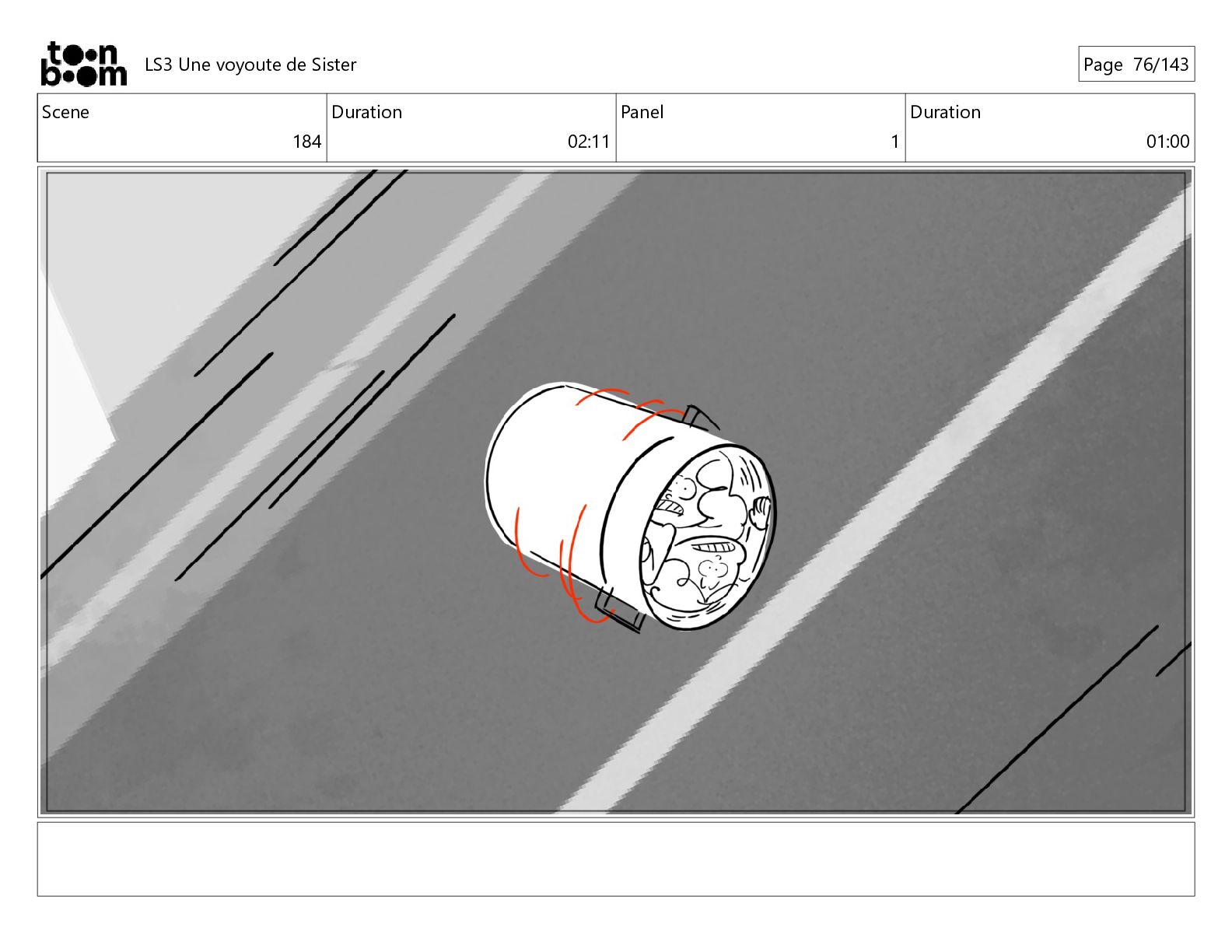
Task: Click the white road stripe on the right
Action: [879, 506]
